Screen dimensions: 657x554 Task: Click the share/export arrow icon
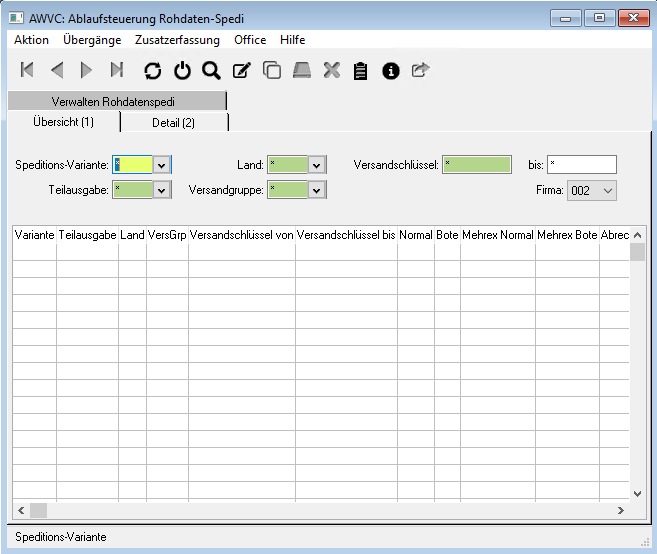(x=420, y=70)
